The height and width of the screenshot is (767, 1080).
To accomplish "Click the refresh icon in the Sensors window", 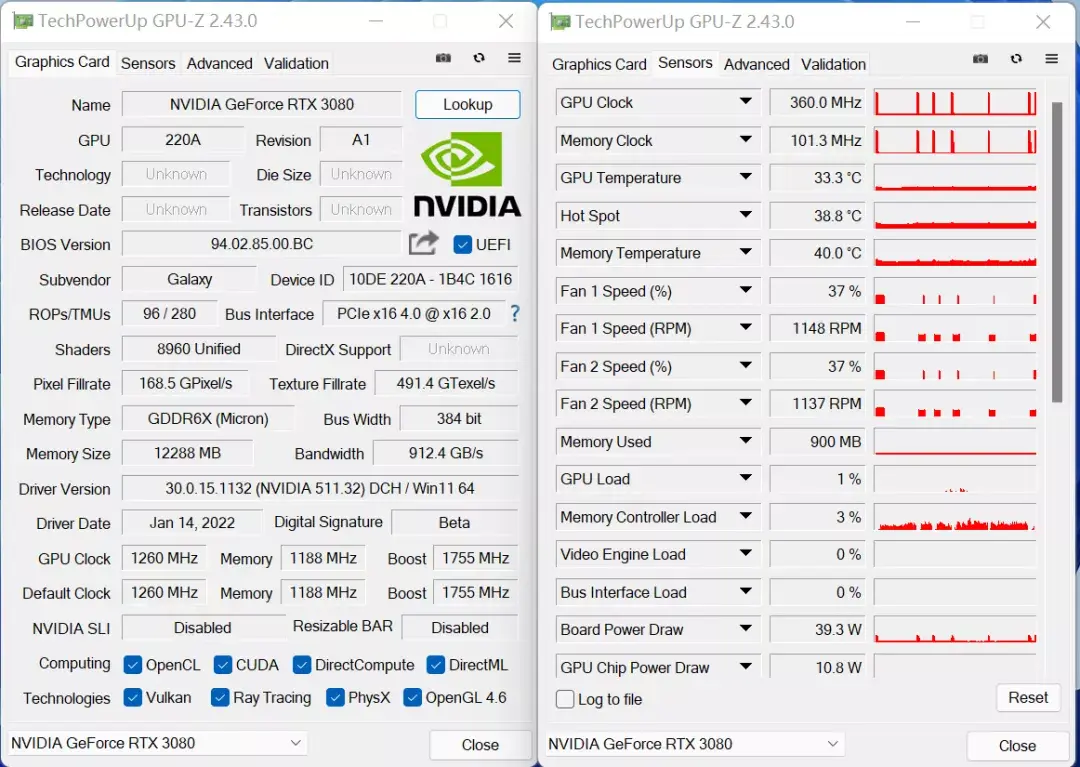I will pyautogui.click(x=1016, y=59).
